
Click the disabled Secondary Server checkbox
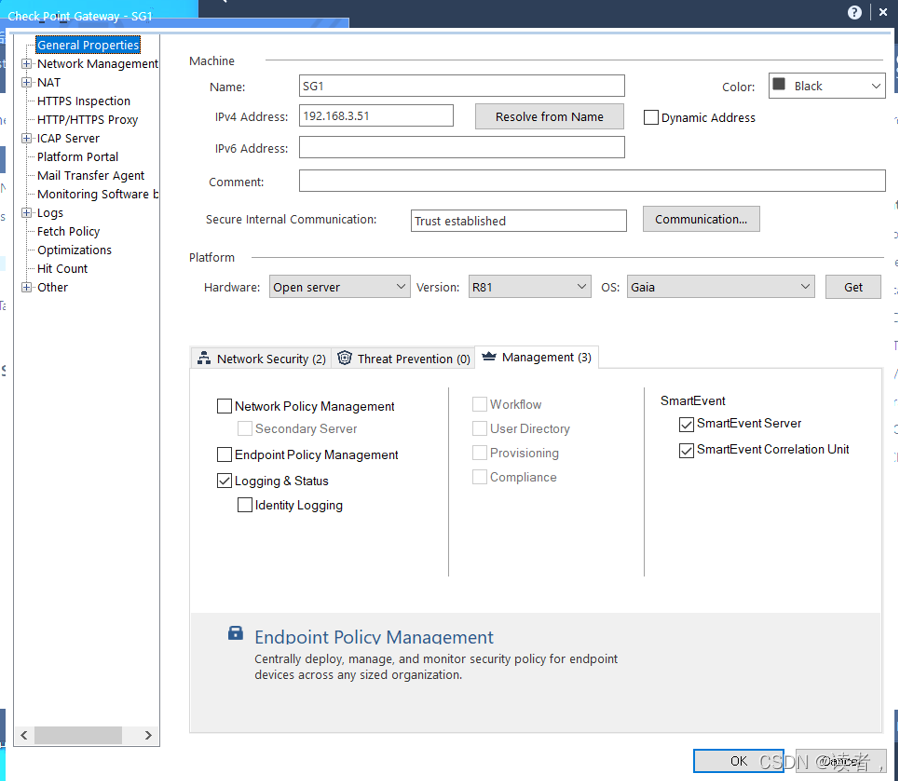pyautogui.click(x=245, y=428)
